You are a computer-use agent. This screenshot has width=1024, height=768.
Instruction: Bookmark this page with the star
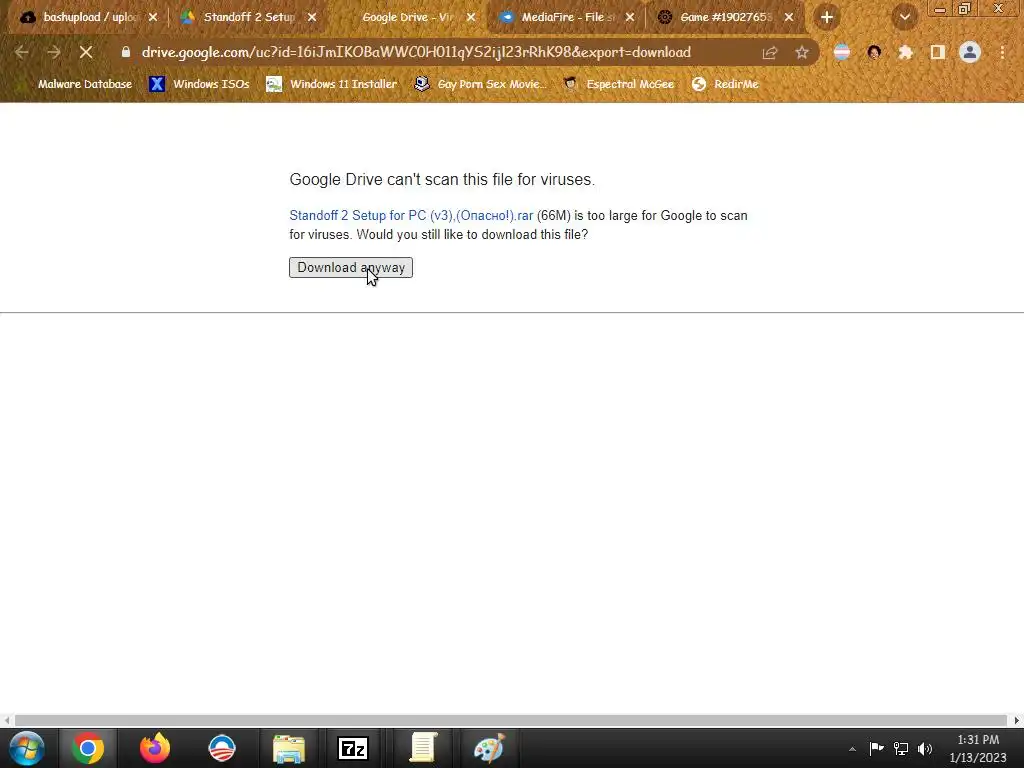tap(802, 52)
